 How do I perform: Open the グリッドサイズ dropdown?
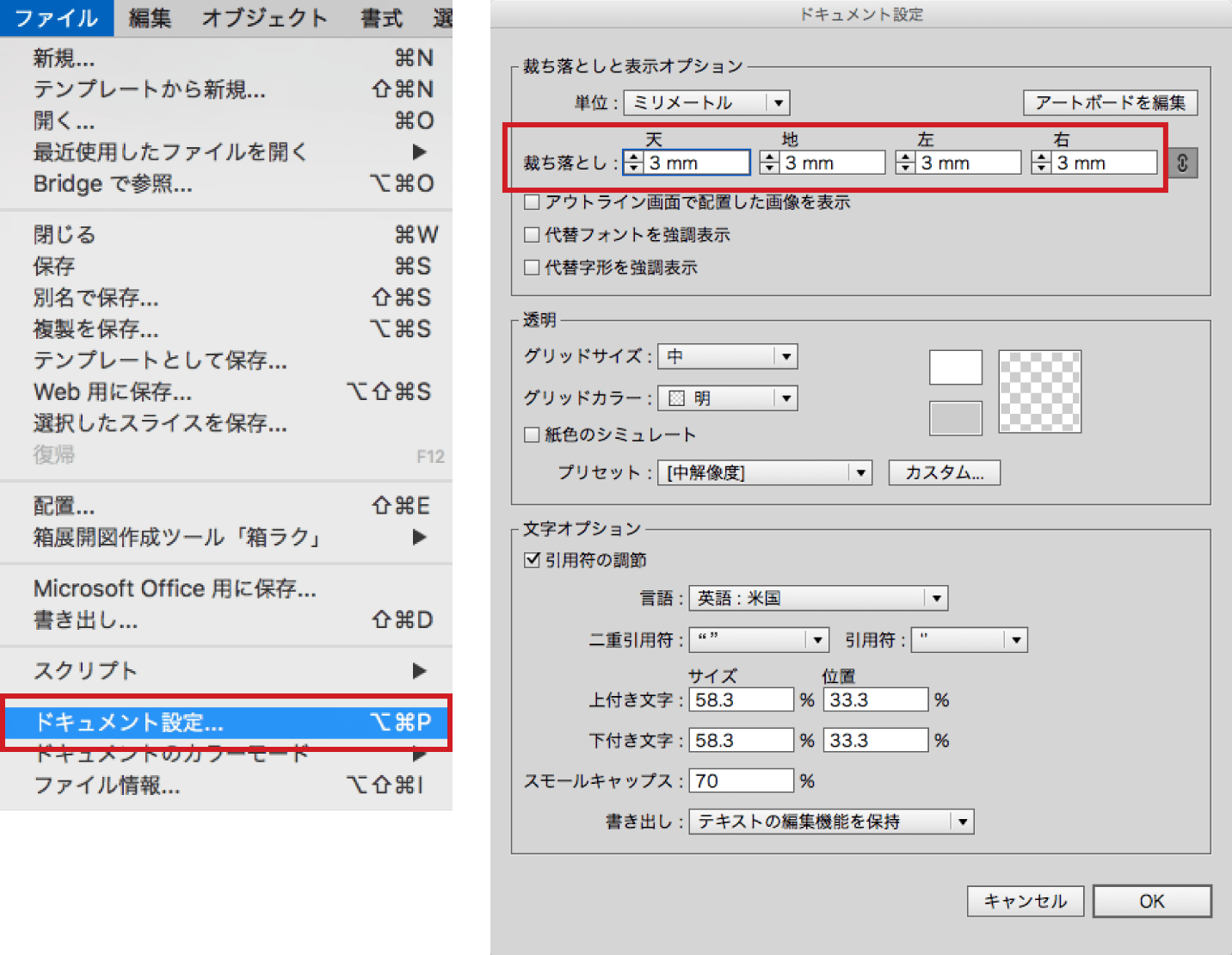click(x=727, y=356)
